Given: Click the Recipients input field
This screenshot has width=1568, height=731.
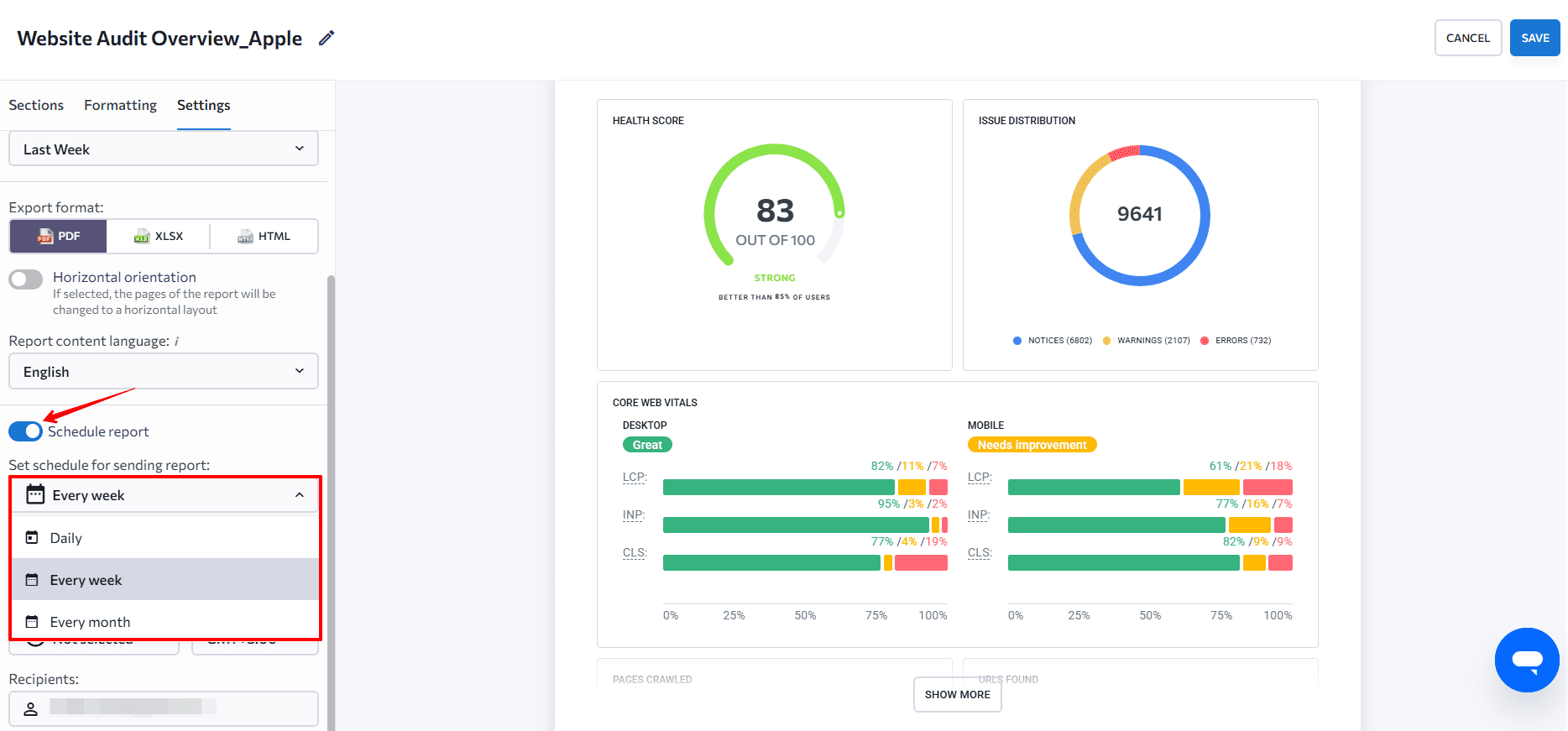Looking at the screenshot, I should [x=164, y=708].
